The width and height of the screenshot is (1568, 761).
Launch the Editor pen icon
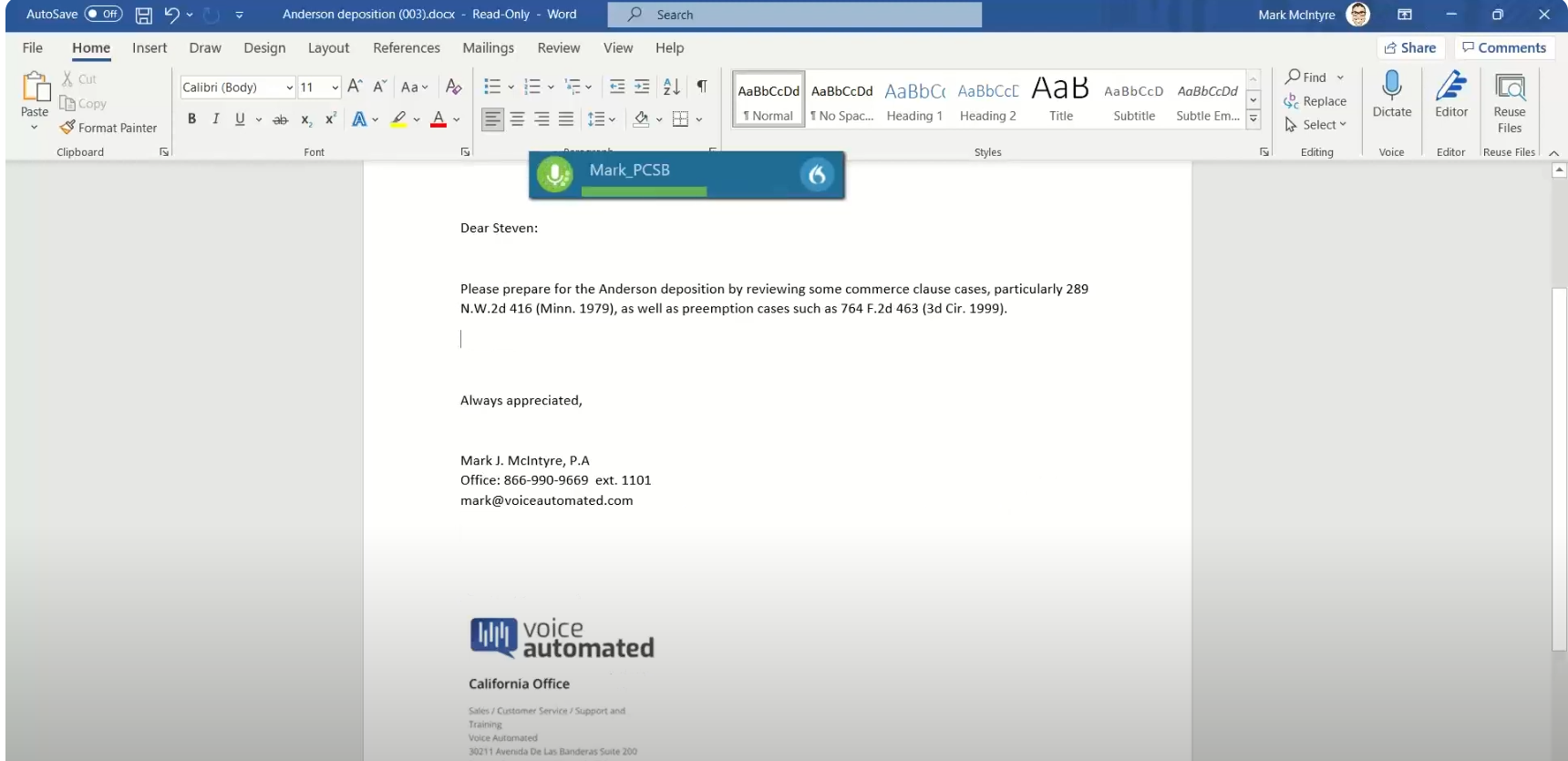1450,87
